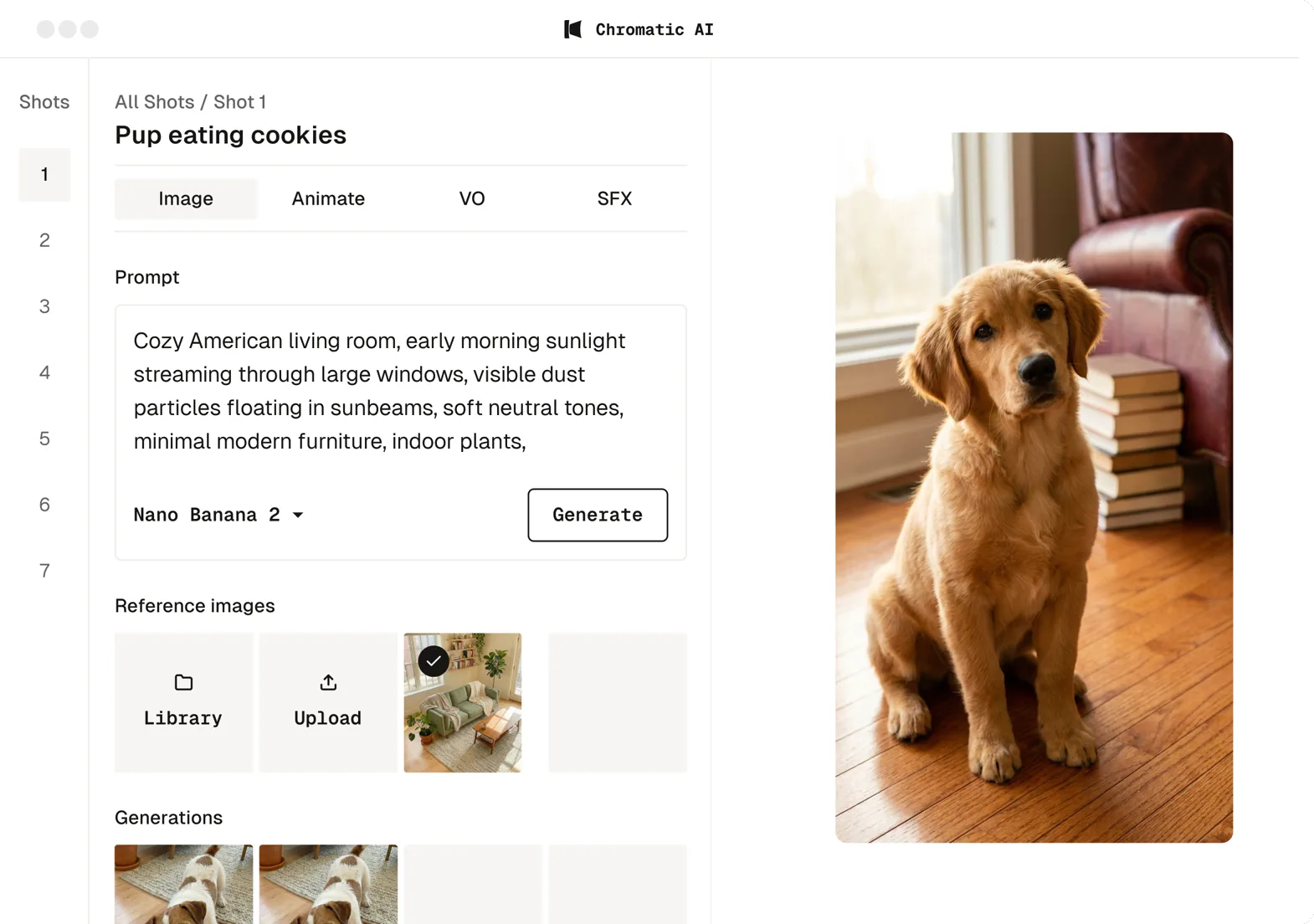The height and width of the screenshot is (924, 1314).
Task: Choose the second generation thumbnail
Action: (328, 884)
